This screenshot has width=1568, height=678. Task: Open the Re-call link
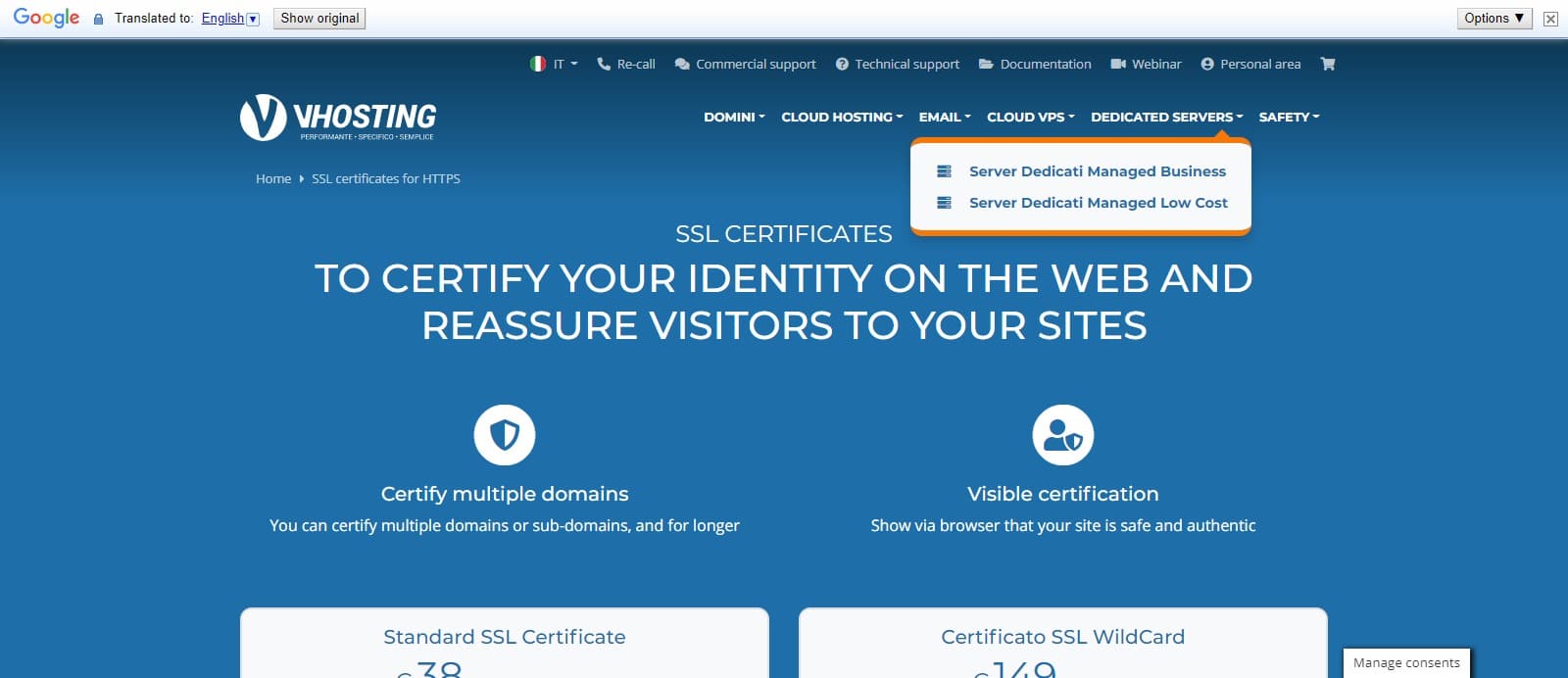pyautogui.click(x=636, y=64)
